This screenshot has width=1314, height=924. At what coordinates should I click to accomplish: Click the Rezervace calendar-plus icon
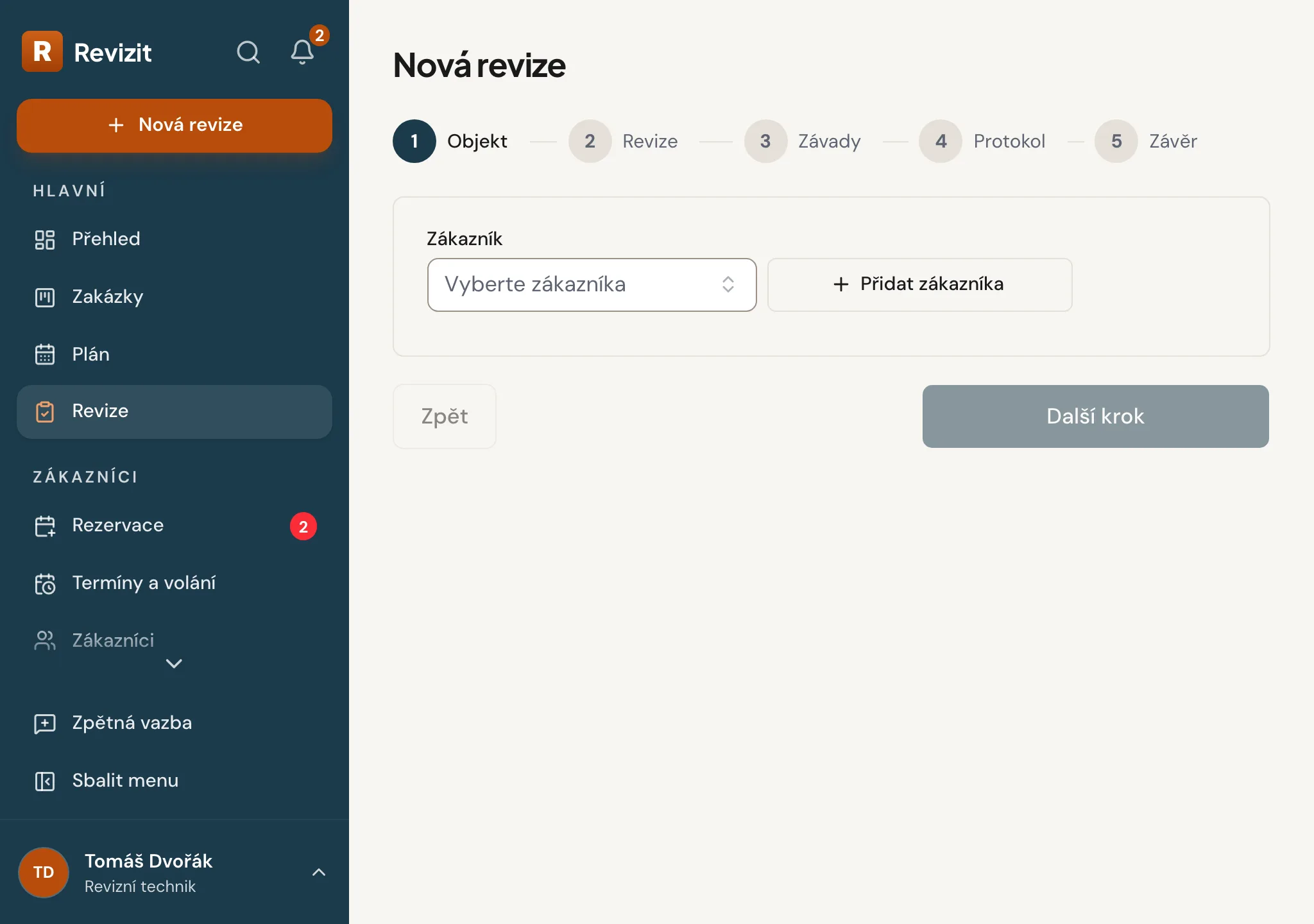click(x=45, y=526)
